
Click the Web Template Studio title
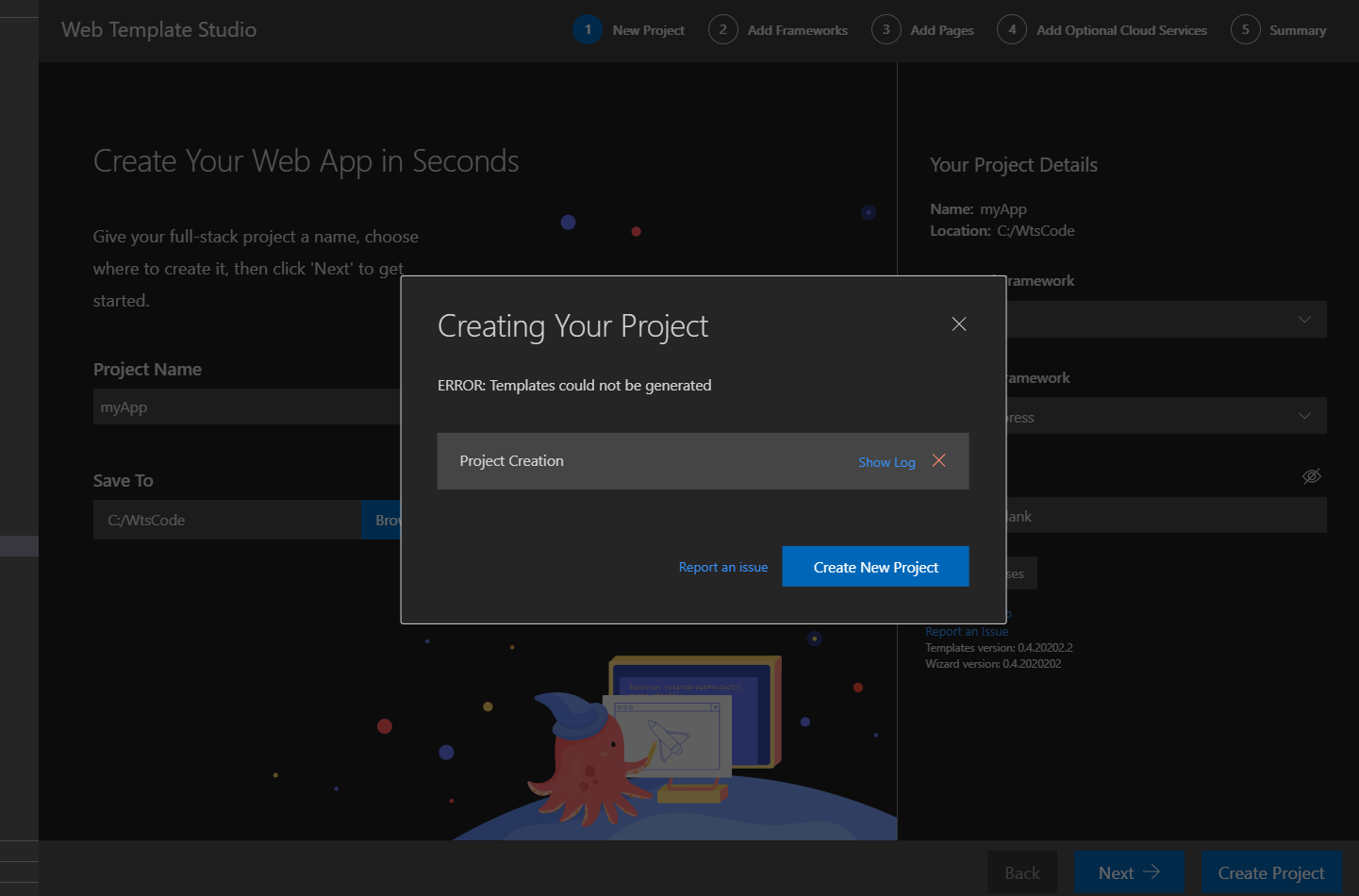click(158, 29)
